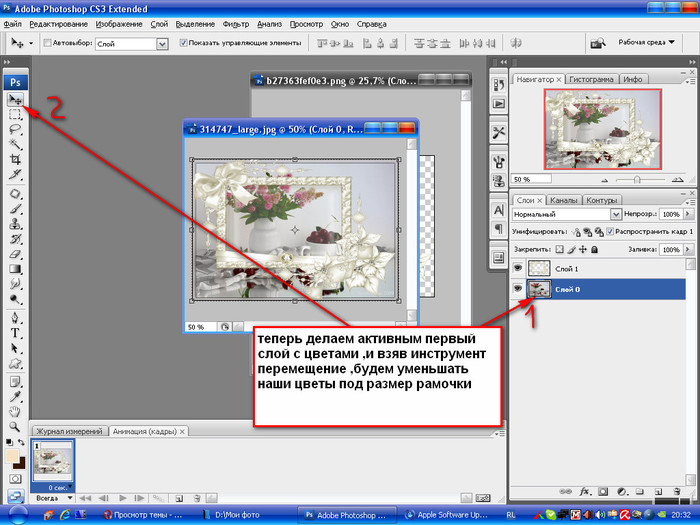Click the foreground color swatch
This screenshot has height=525, width=700.
pos(12,456)
